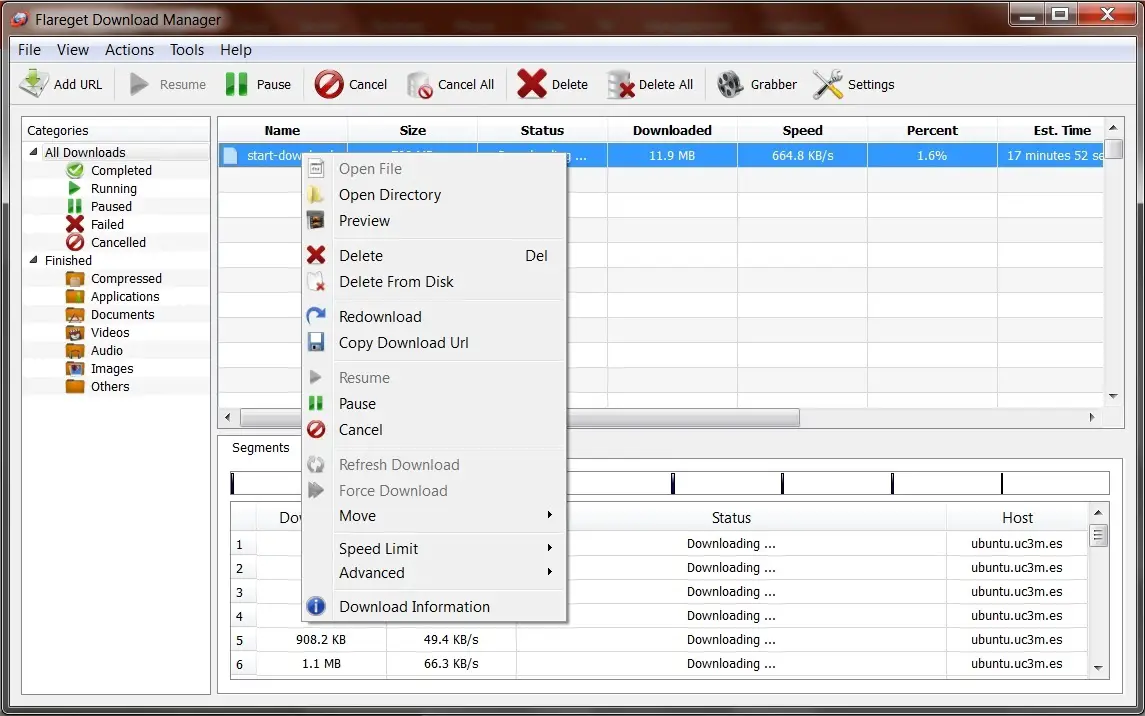Choose Redownload in context menu
The width and height of the screenshot is (1145, 716).
(x=434, y=317)
